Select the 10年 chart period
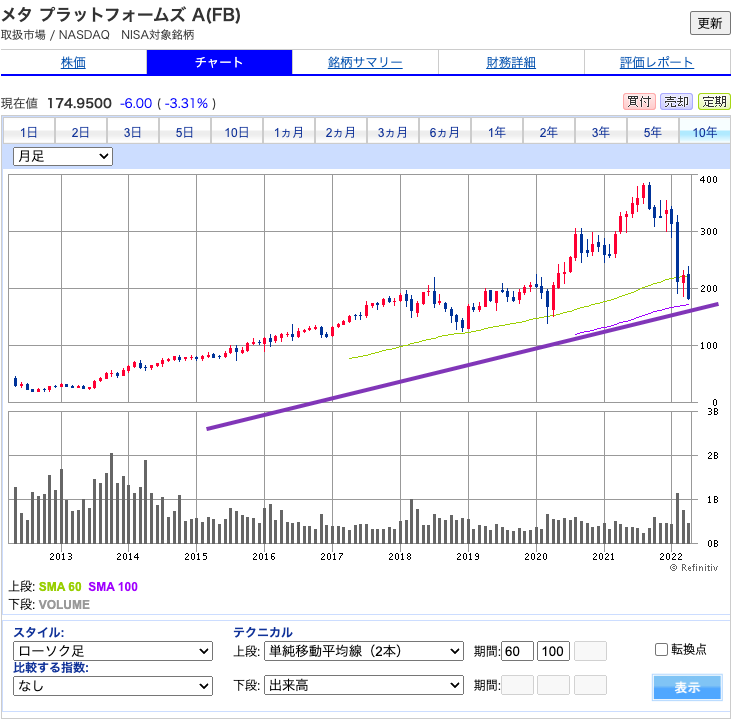Viewport: 736px width, 724px height. coord(705,132)
